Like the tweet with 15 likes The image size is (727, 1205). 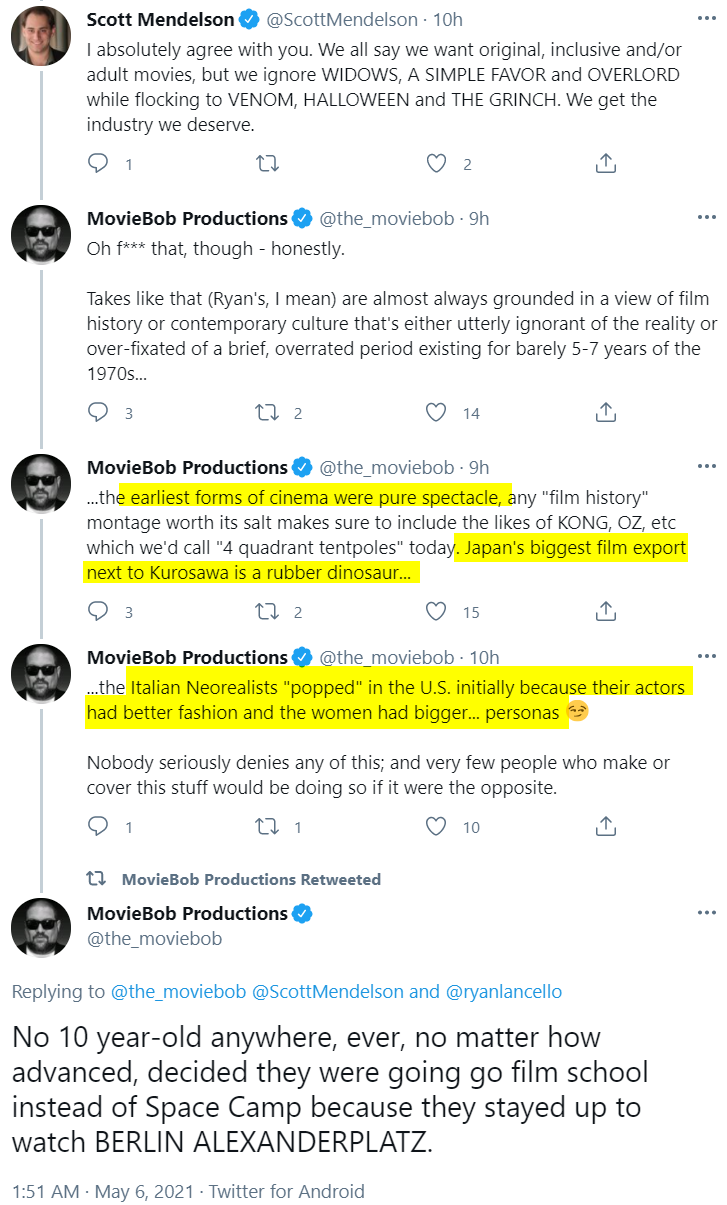436,611
